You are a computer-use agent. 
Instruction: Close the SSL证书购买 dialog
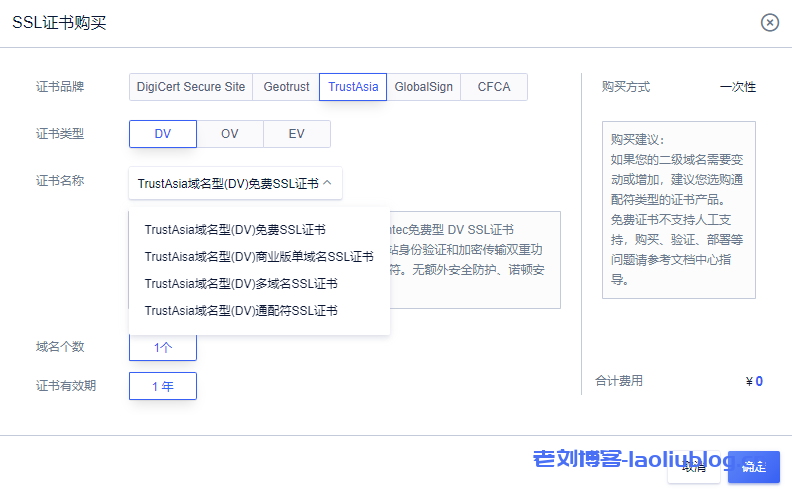pyautogui.click(x=769, y=22)
